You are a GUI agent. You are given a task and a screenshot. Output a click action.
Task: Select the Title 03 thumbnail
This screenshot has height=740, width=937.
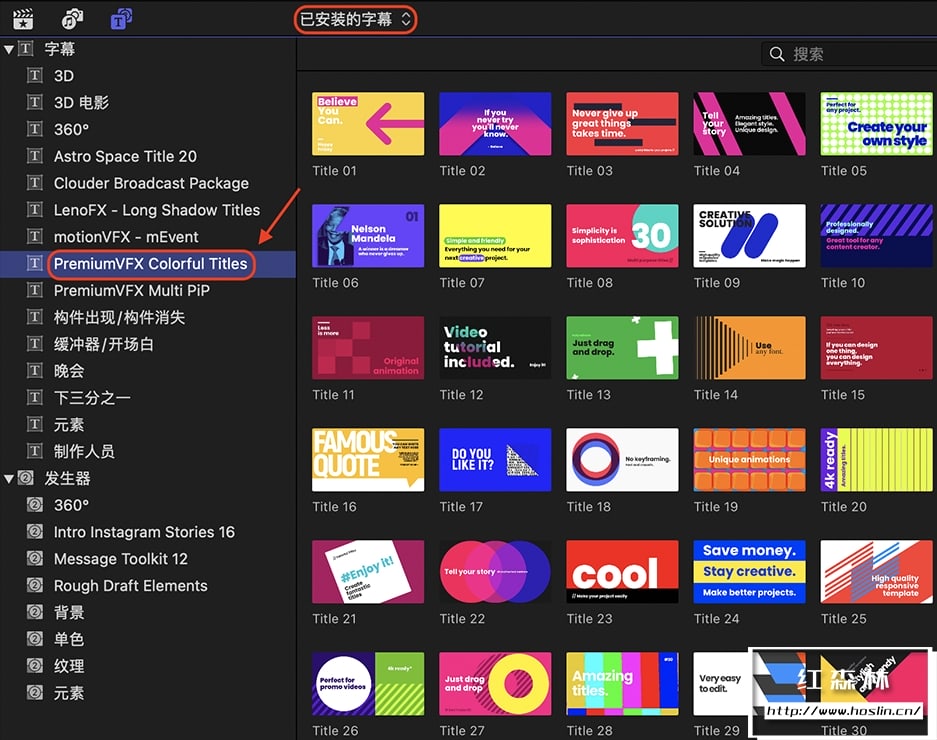(x=623, y=124)
